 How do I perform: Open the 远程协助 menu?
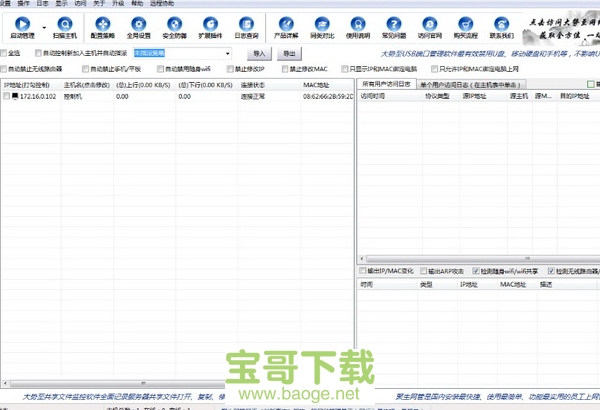coord(162,3)
